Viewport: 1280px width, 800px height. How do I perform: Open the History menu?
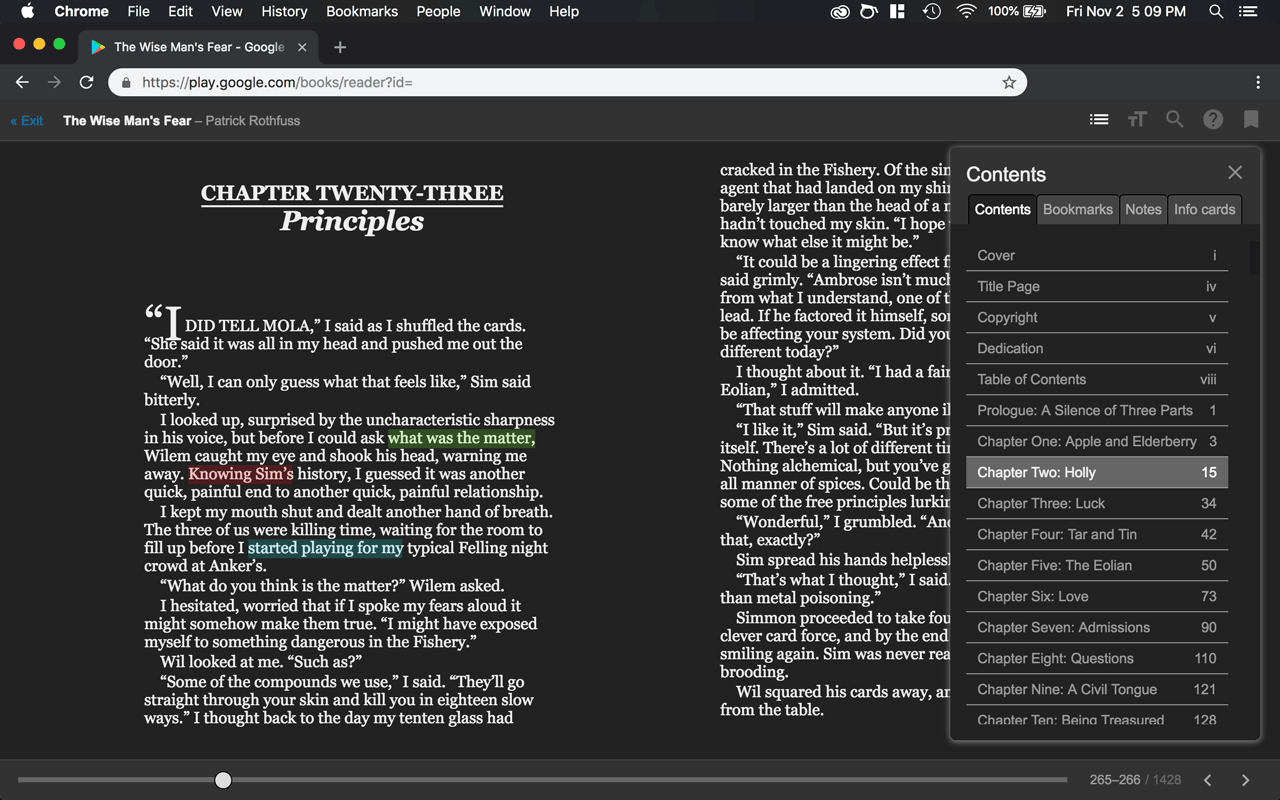pyautogui.click(x=284, y=11)
